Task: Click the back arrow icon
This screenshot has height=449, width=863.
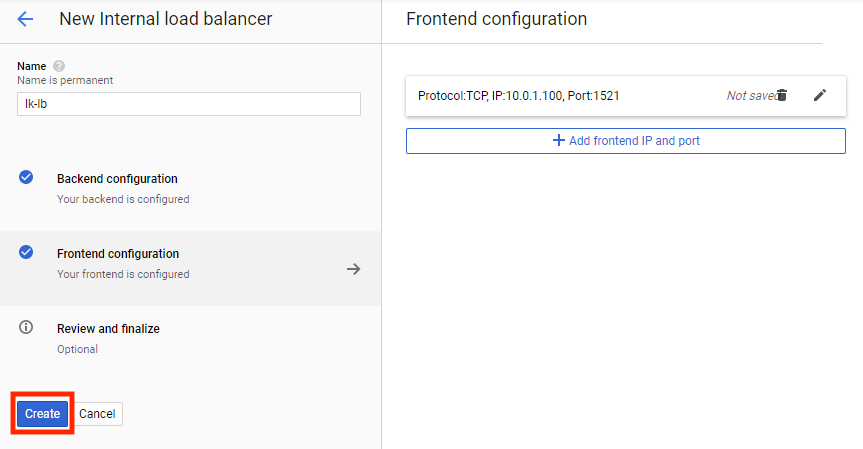Action: point(26,19)
